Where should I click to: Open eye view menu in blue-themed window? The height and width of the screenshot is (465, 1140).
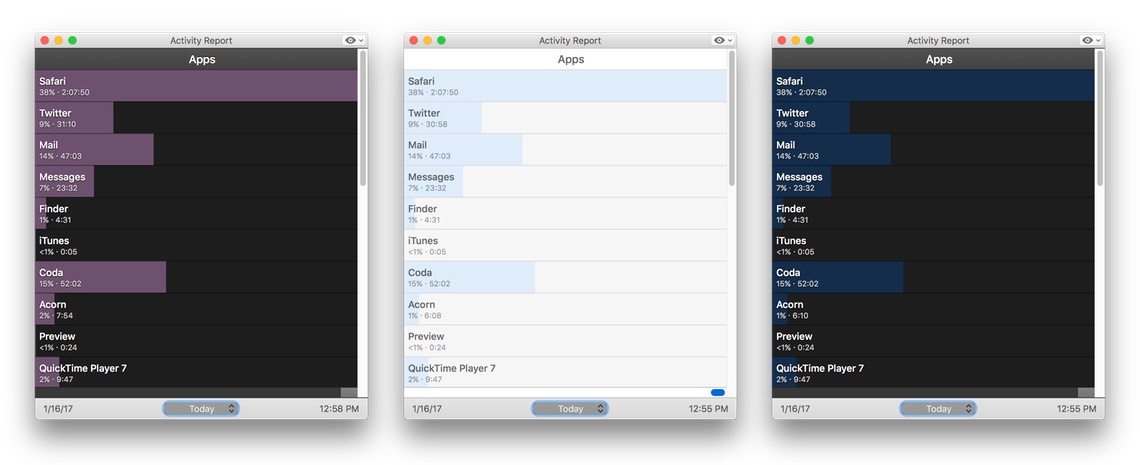(1091, 41)
